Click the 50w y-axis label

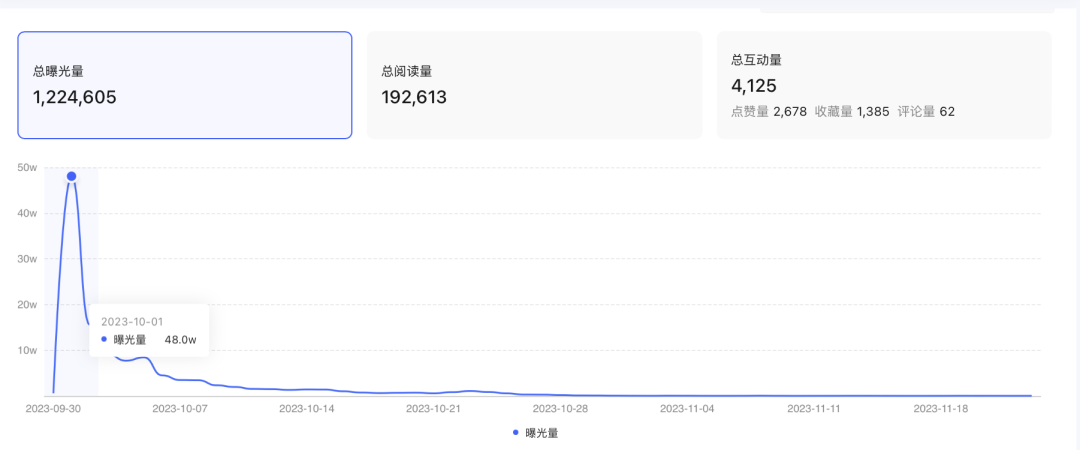tap(27, 168)
